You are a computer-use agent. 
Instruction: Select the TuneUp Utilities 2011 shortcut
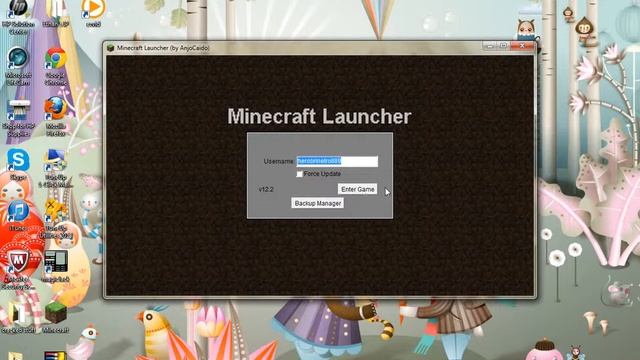click(x=56, y=219)
